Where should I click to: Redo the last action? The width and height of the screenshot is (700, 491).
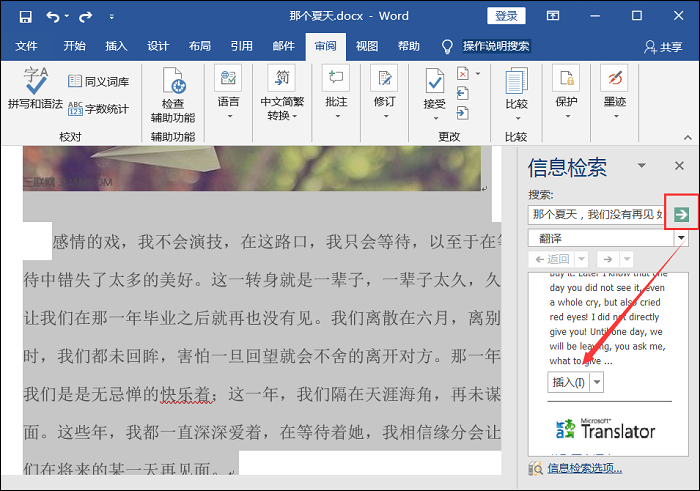coord(85,17)
